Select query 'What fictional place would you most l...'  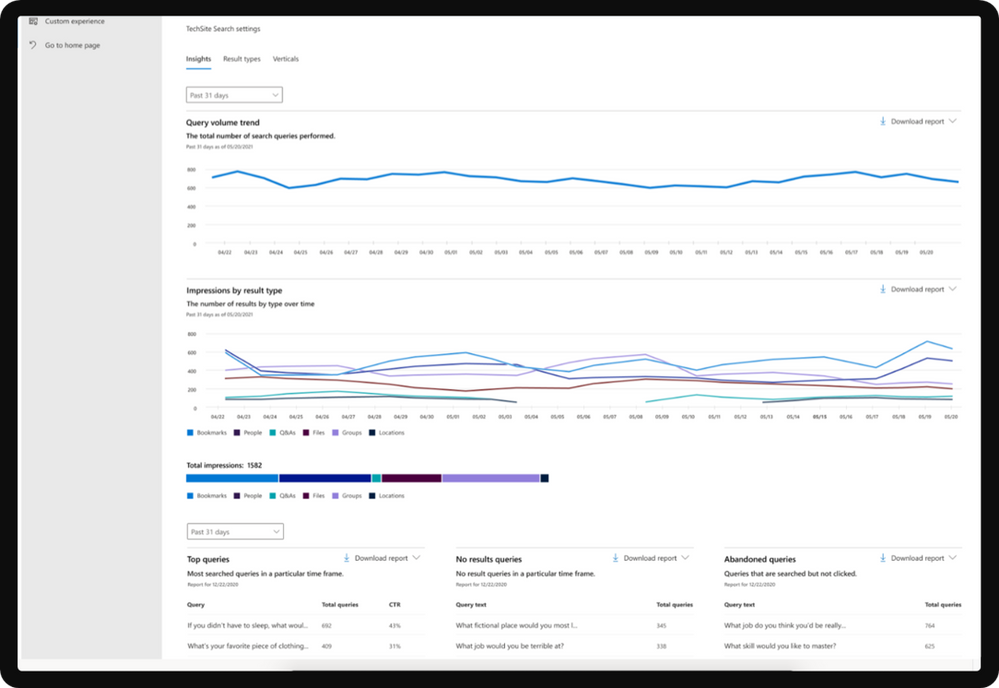tap(517, 626)
